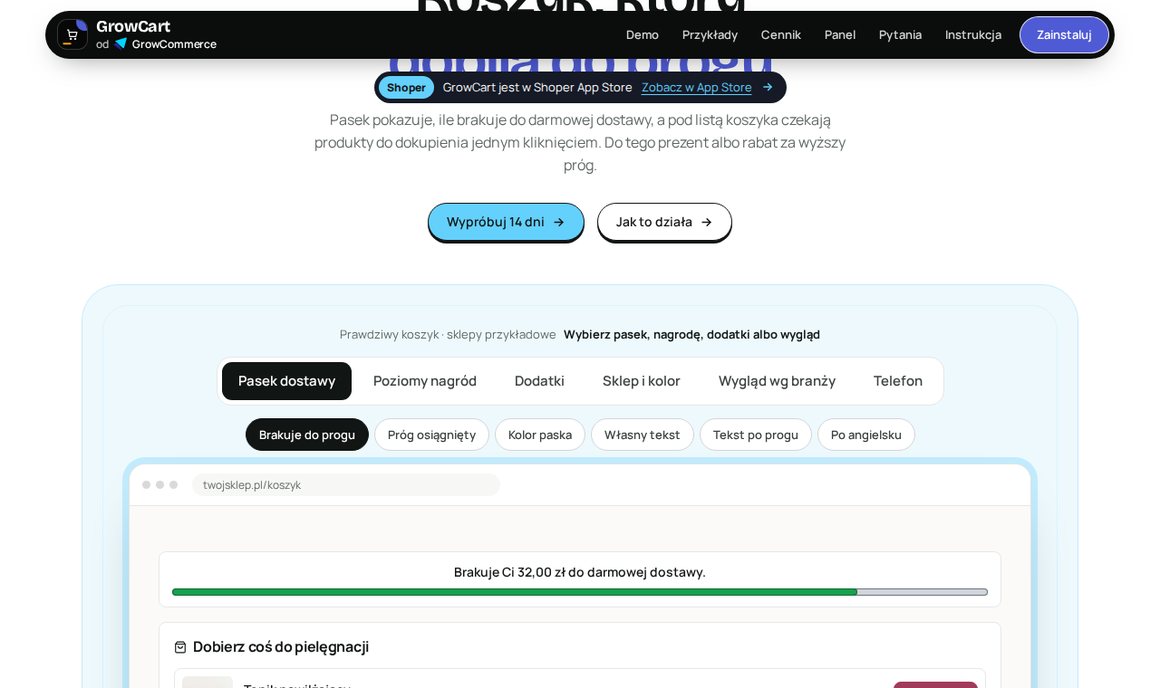
Task: Switch to the Dodatki tab
Action: [539, 381]
